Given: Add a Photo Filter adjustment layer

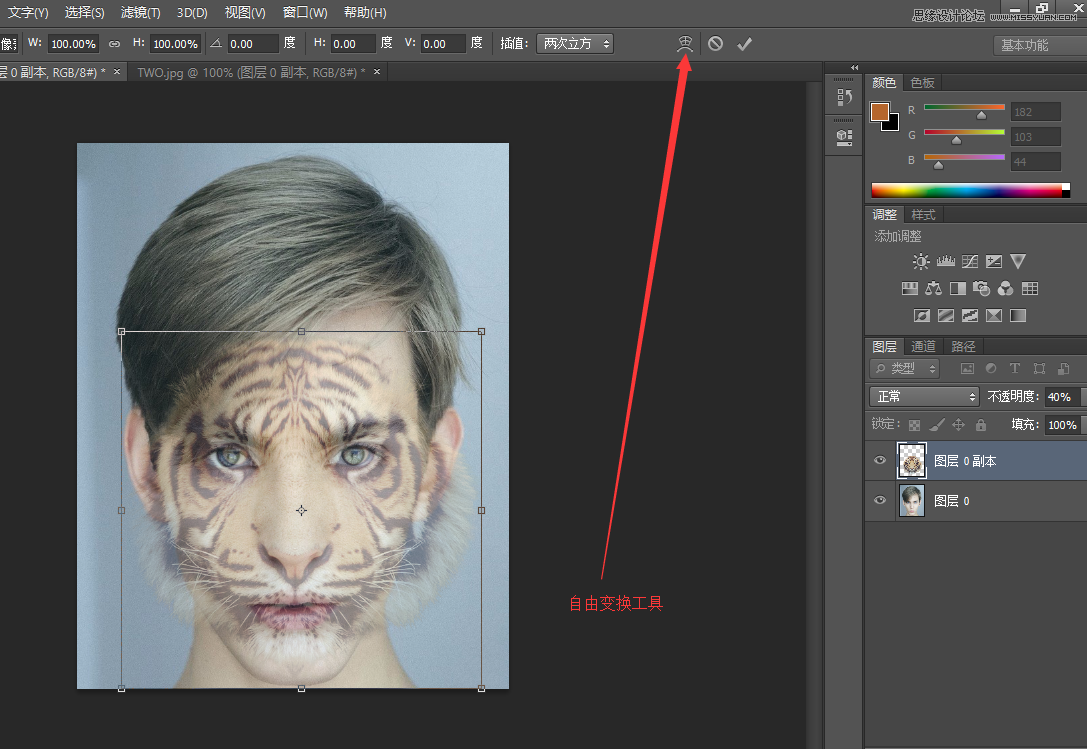Looking at the screenshot, I should coord(981,289).
